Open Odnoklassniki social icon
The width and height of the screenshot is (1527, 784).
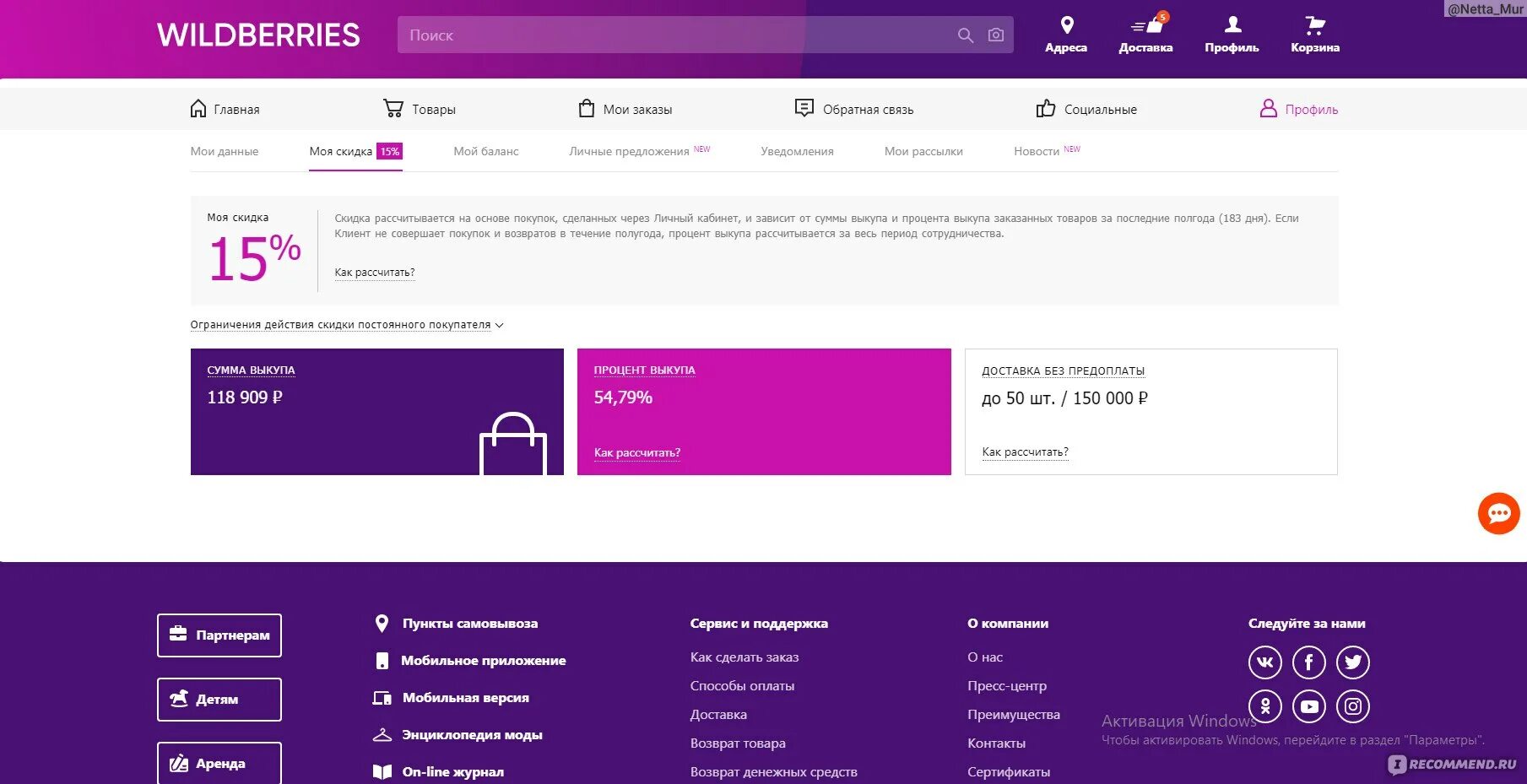coord(1264,706)
